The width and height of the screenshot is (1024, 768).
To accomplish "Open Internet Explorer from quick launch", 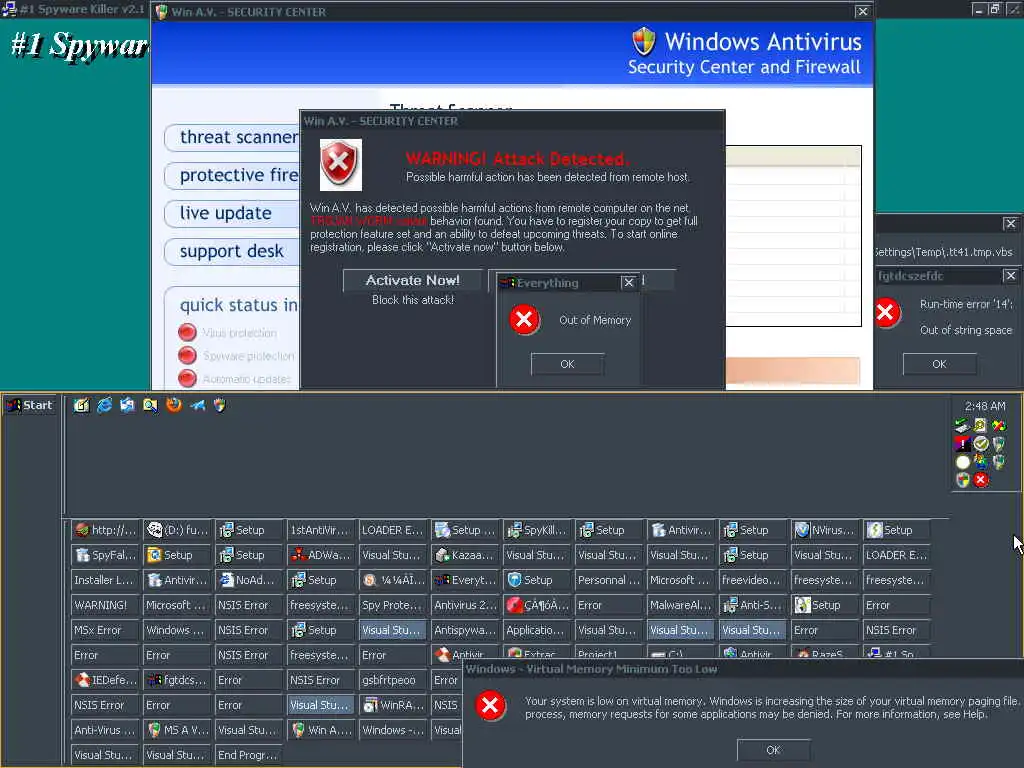I will tap(104, 406).
